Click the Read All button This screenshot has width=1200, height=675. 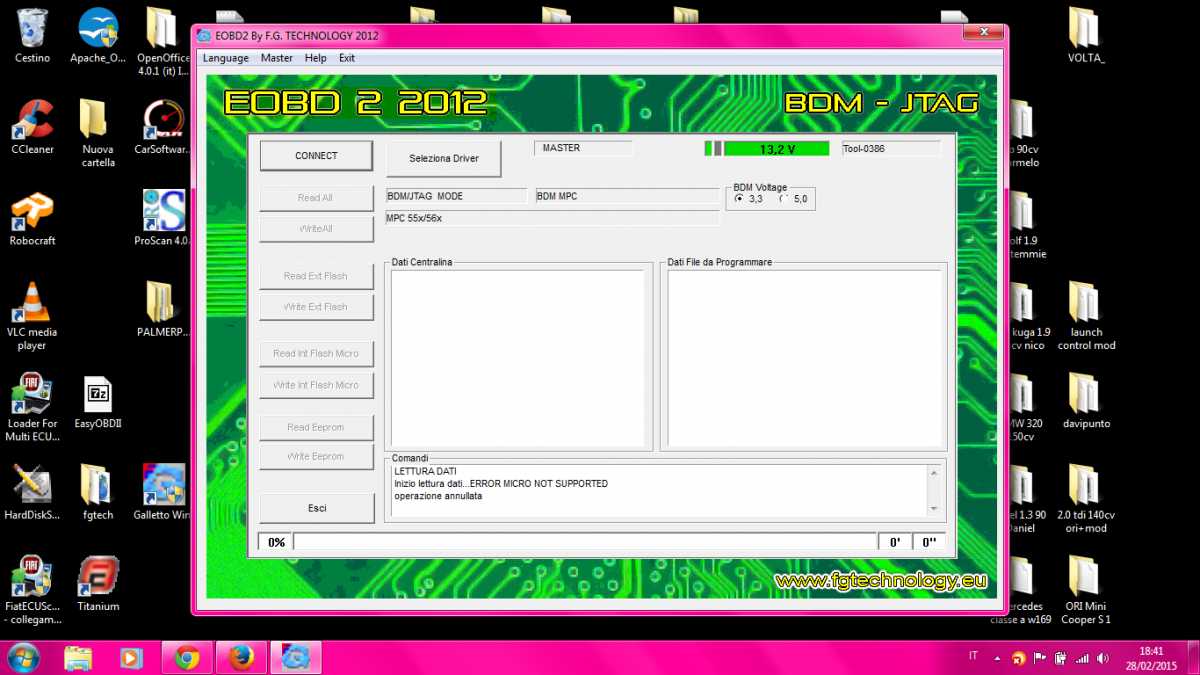click(316, 198)
